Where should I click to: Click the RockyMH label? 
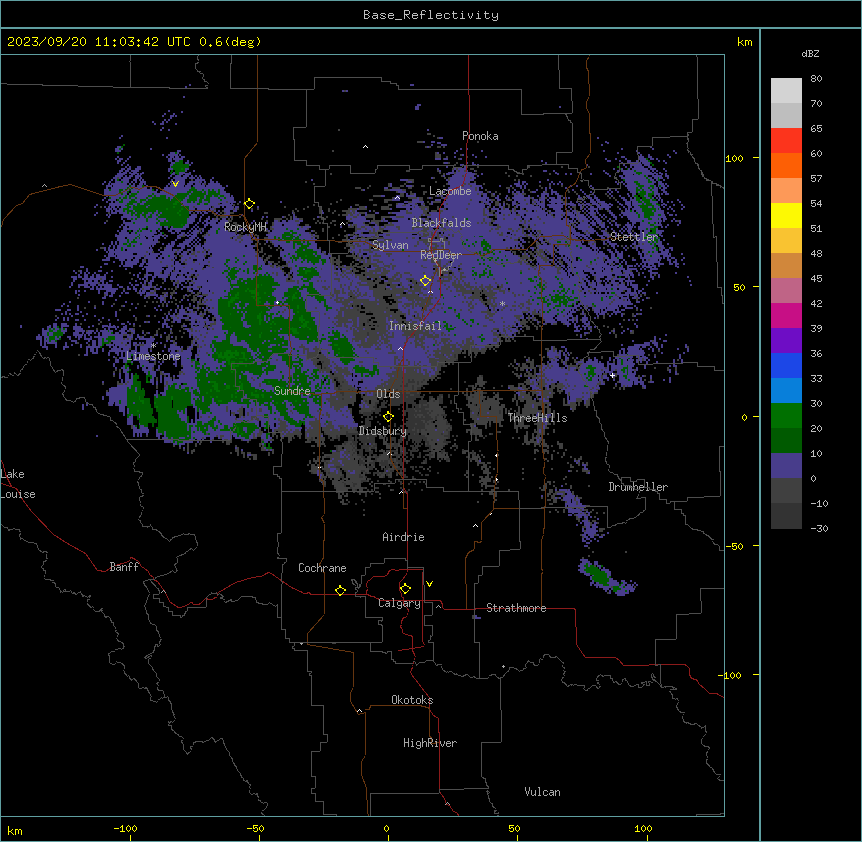(245, 227)
